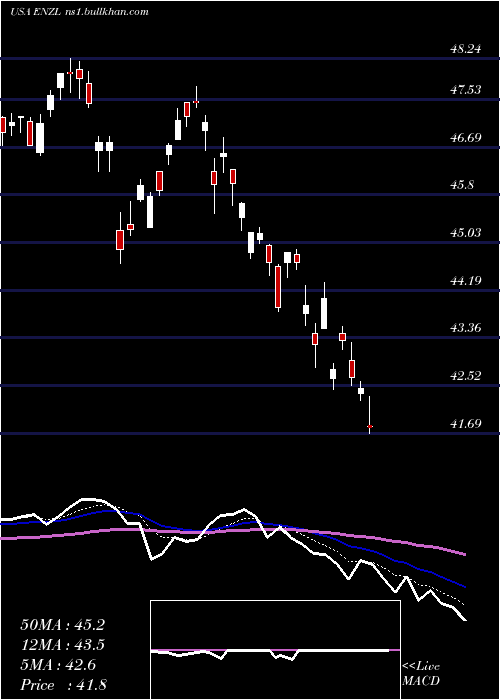Click the USA ENZL ticker title text
Screen dimensions: 500x700
(38, 12)
